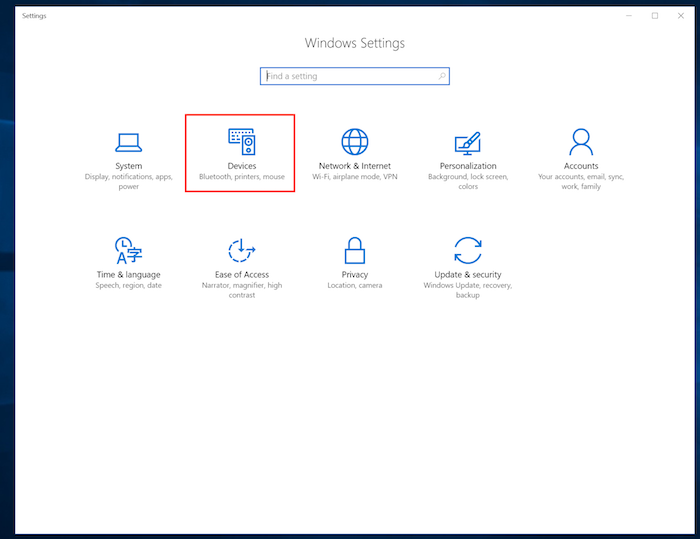
Task: Open the Update & security refresh arrows icon
Action: (467, 251)
